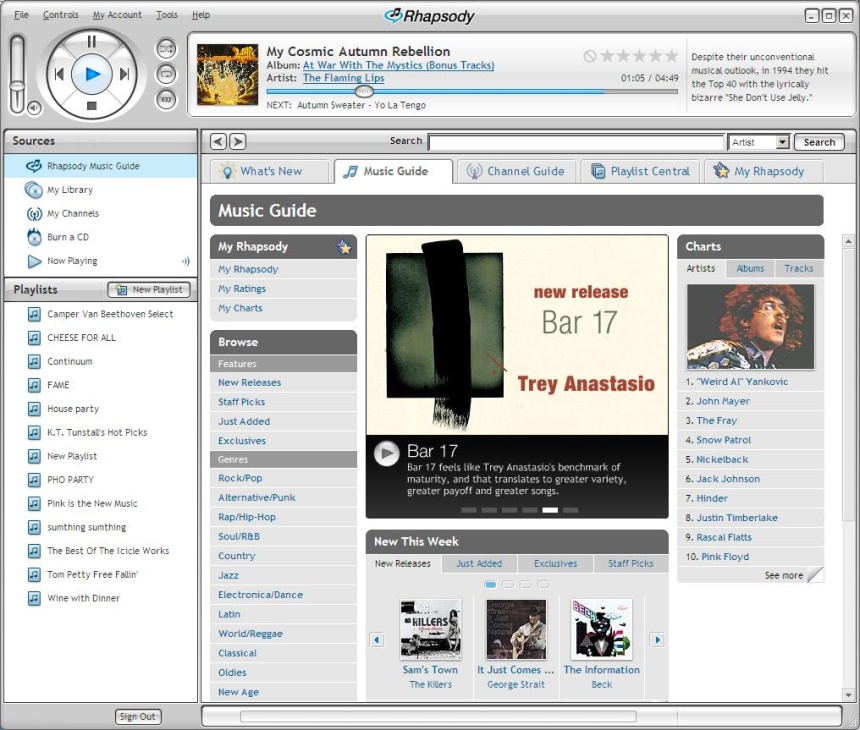Click the PHO PARTY playlist icon
Viewport: 860px width, 730px height.
(x=34, y=479)
